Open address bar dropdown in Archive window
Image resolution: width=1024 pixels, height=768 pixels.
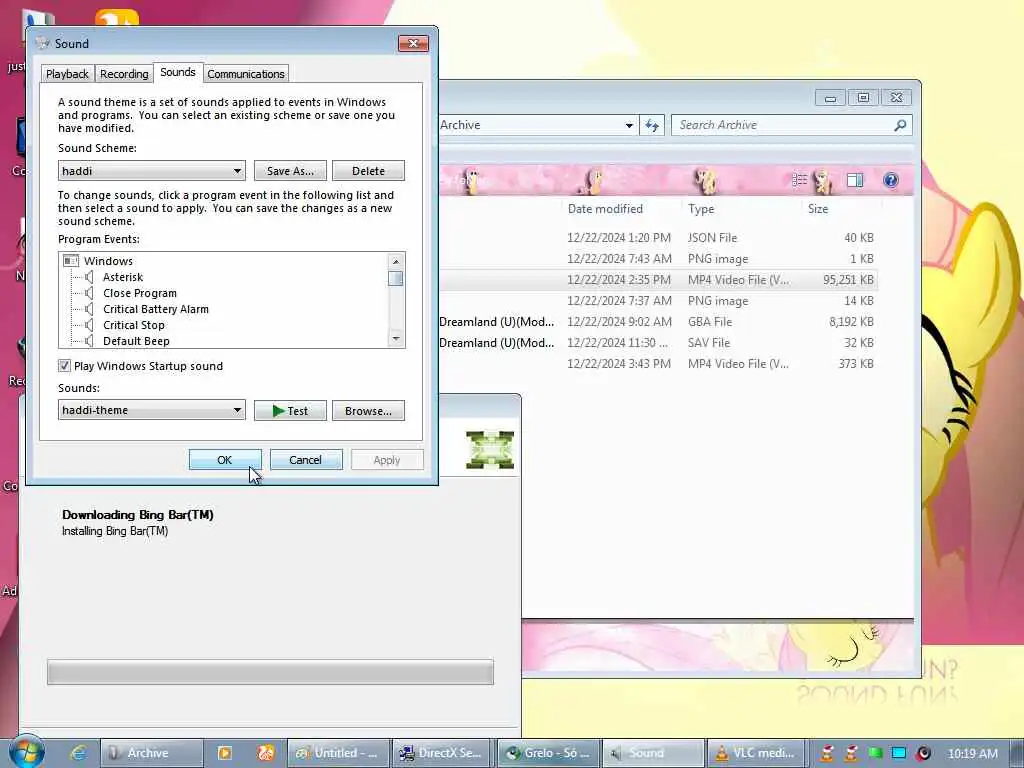coord(628,125)
